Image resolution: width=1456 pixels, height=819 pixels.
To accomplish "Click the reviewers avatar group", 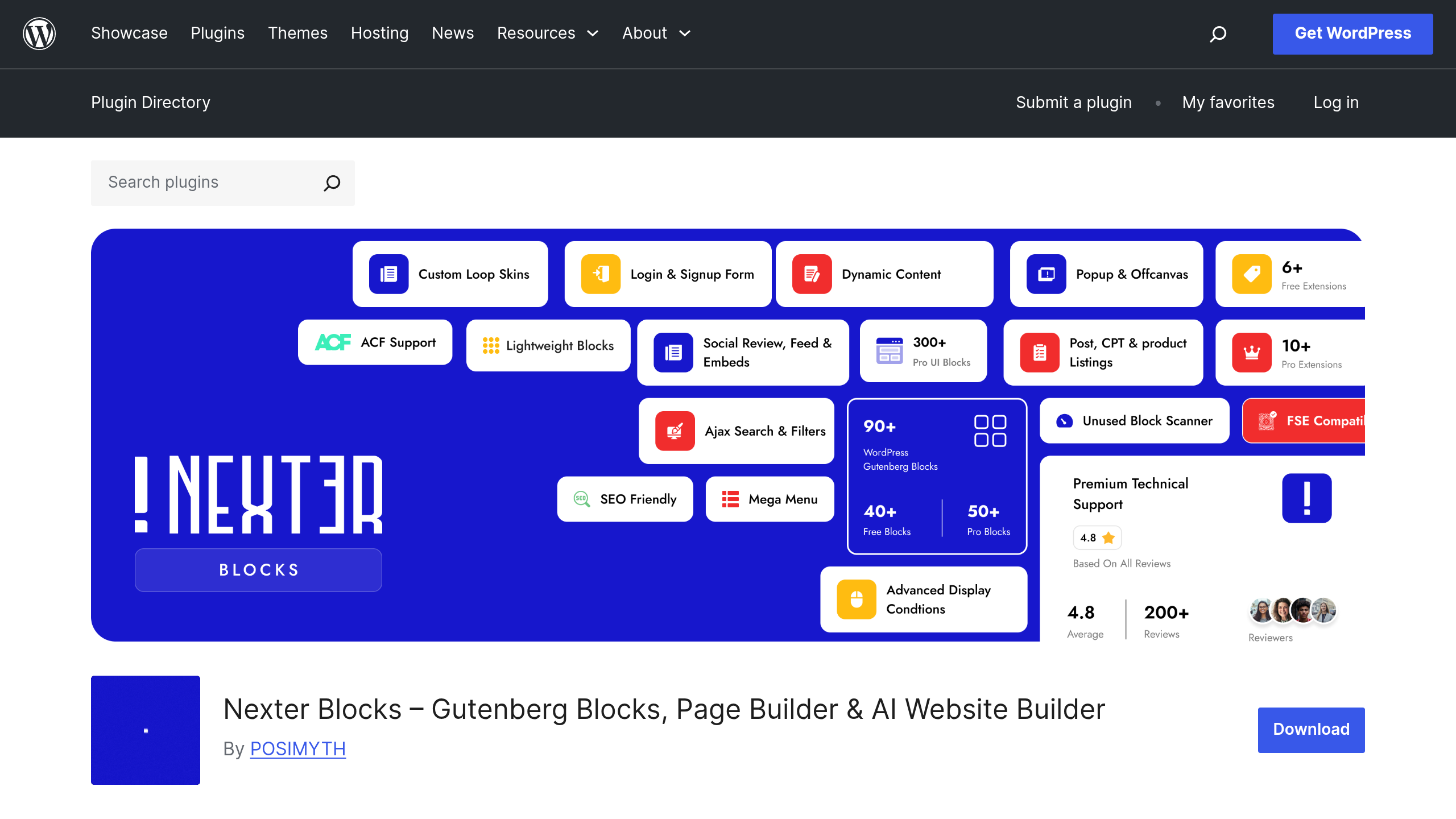I will [1293, 611].
